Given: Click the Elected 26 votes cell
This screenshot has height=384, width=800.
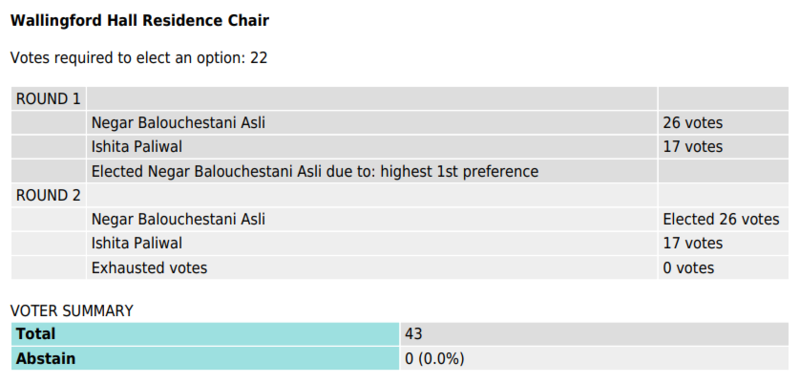Looking at the screenshot, I should pyautogui.click(x=723, y=219).
